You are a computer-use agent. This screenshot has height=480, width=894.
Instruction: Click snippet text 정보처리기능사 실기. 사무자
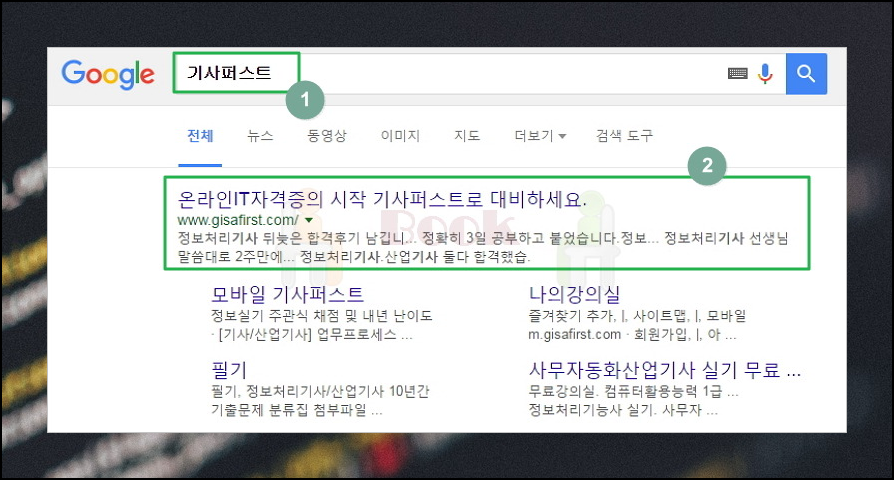tap(615, 410)
